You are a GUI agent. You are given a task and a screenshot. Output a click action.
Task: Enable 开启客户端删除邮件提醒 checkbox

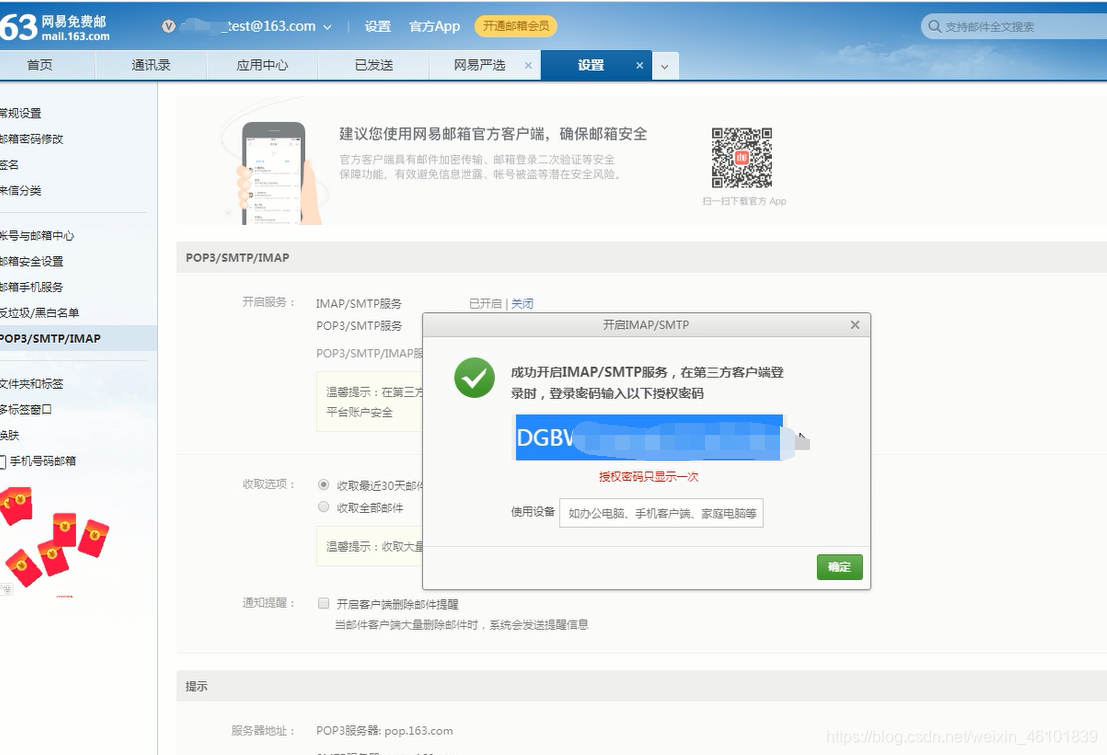pos(323,603)
